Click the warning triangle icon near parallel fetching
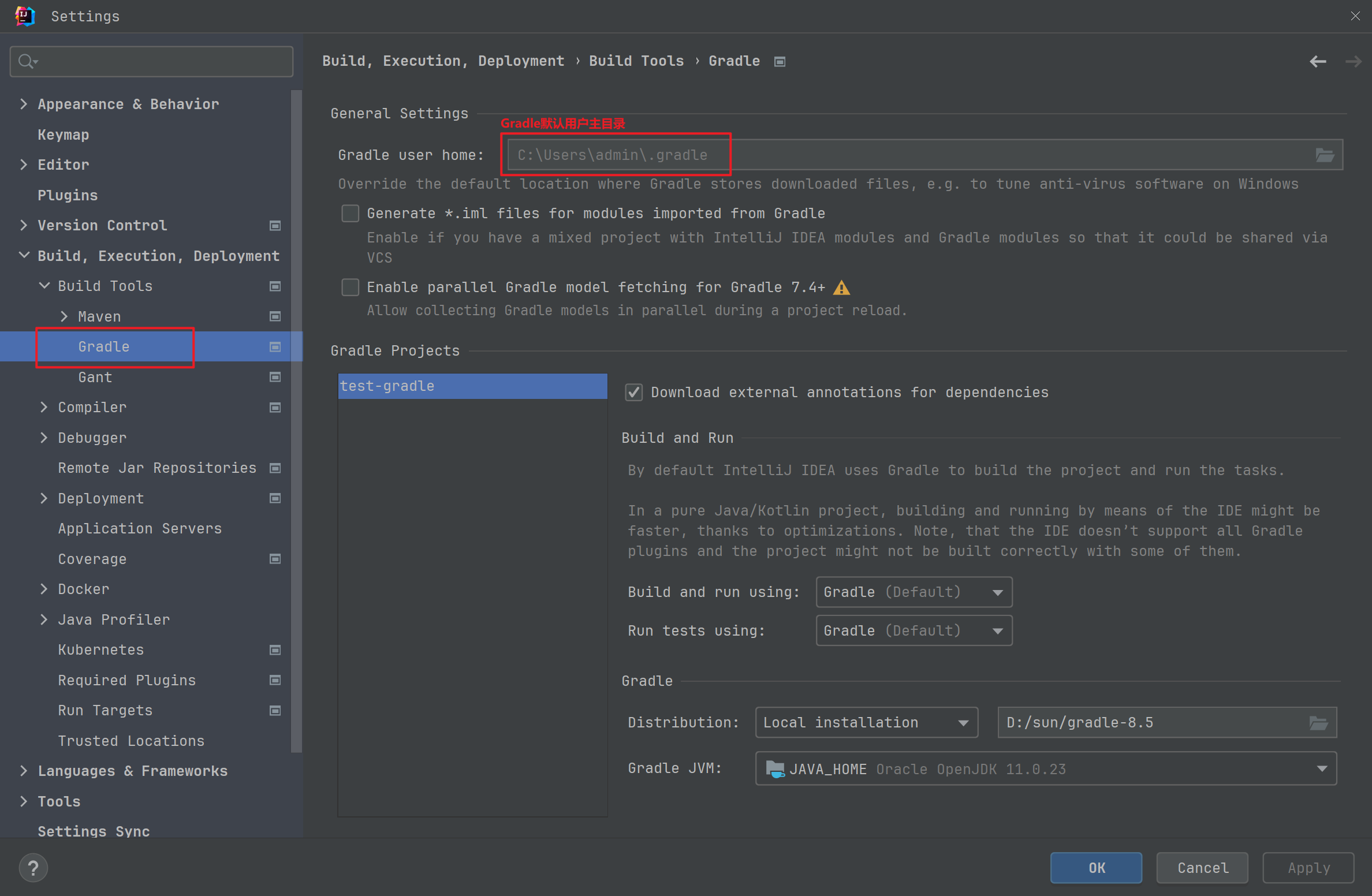The width and height of the screenshot is (1372, 896). (x=841, y=288)
